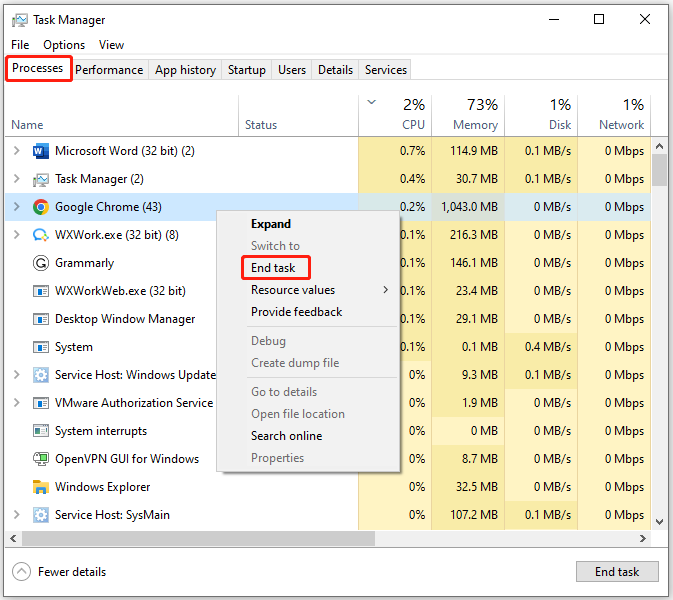
Task: Sort by the Memory column header
Action: pyautogui.click(x=468, y=115)
